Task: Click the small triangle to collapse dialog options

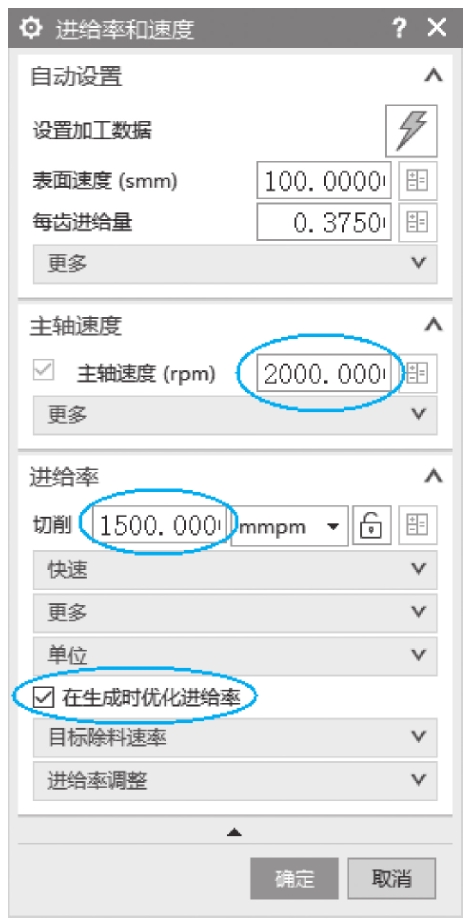Action: pyautogui.click(x=235, y=832)
